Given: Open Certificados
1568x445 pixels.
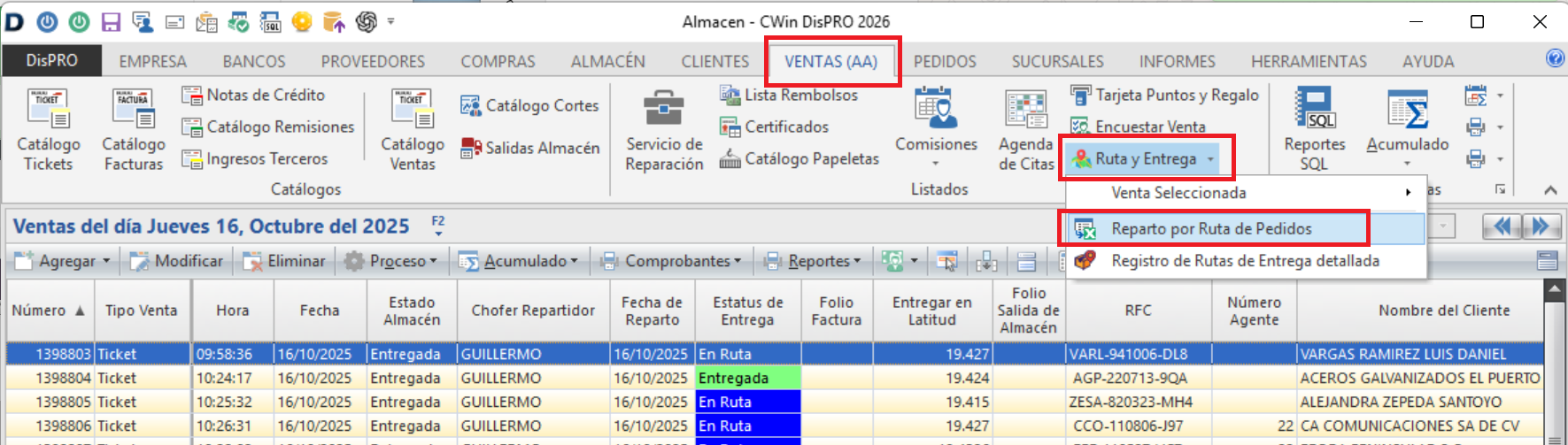Looking at the screenshot, I should click(774, 127).
